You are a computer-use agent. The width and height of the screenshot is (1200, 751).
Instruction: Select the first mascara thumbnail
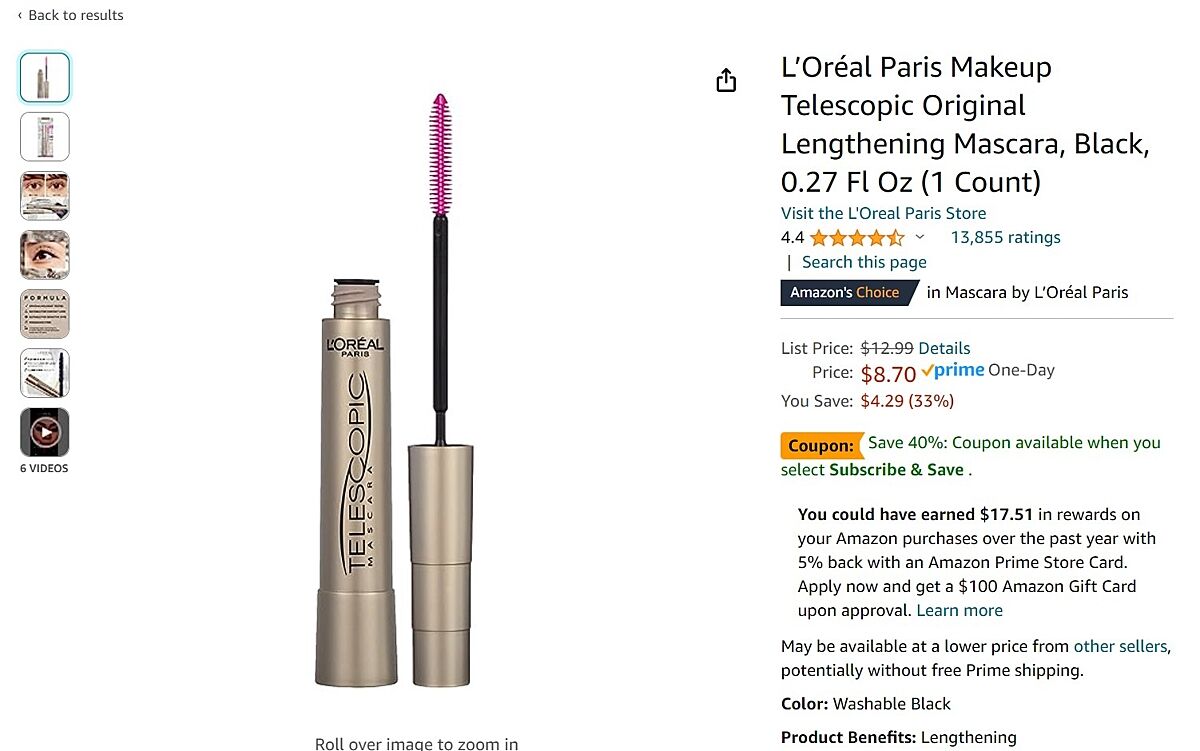click(x=45, y=78)
